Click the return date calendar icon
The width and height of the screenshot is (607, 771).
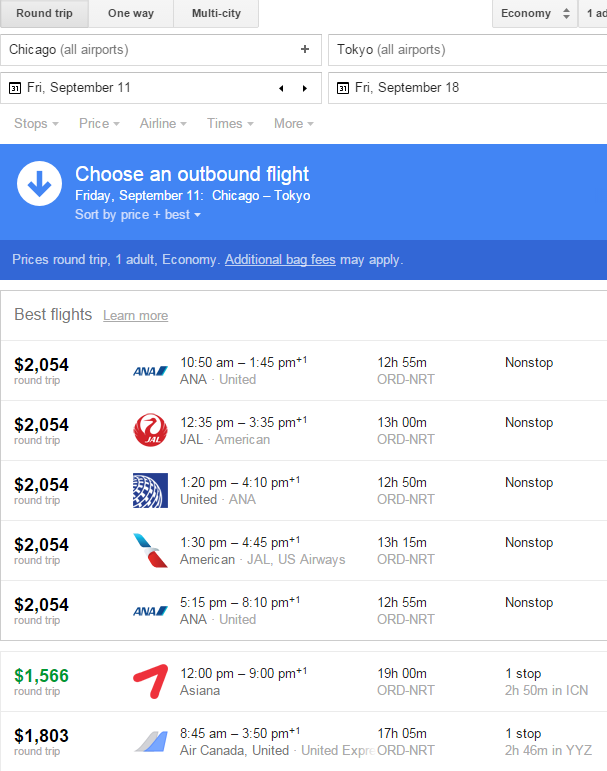coord(343,88)
